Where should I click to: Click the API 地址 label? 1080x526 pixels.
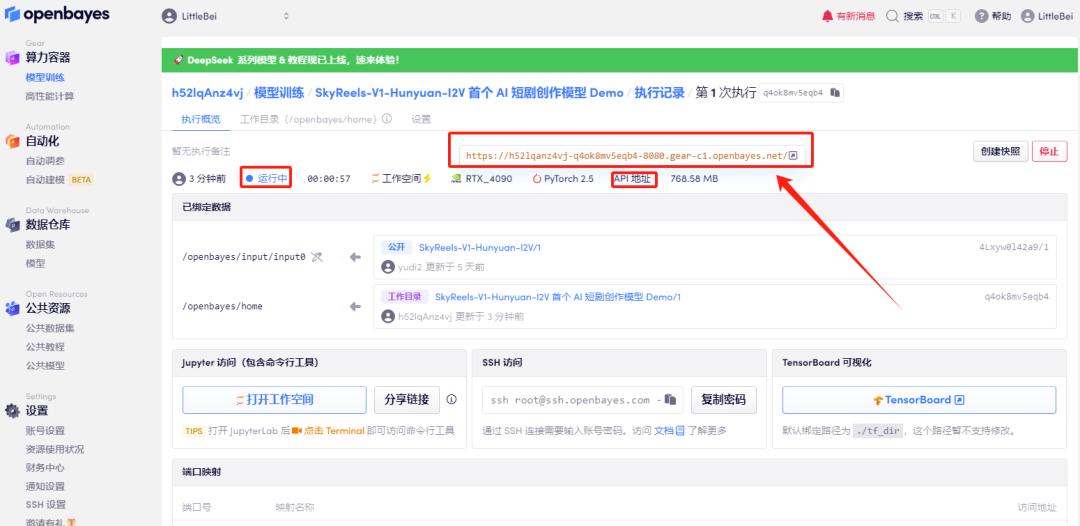(634, 179)
